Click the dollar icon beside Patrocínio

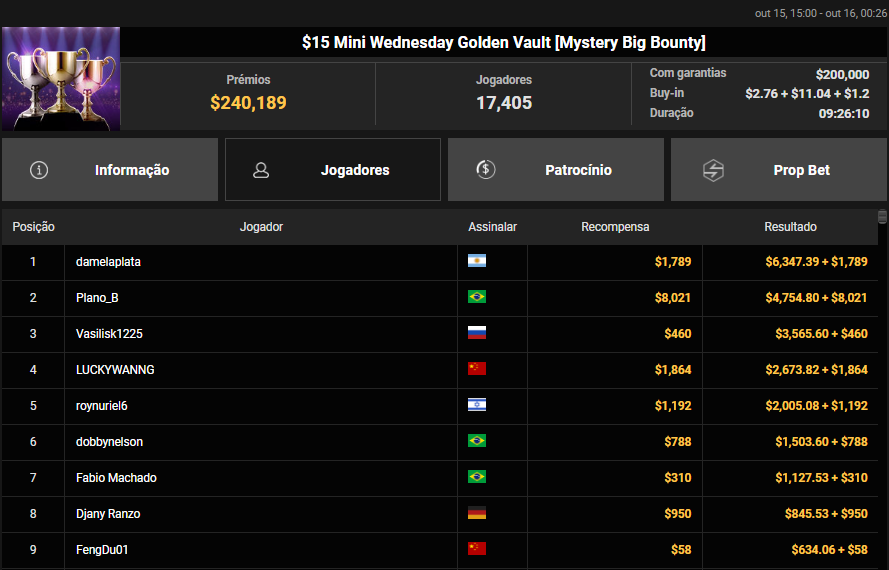click(x=485, y=170)
